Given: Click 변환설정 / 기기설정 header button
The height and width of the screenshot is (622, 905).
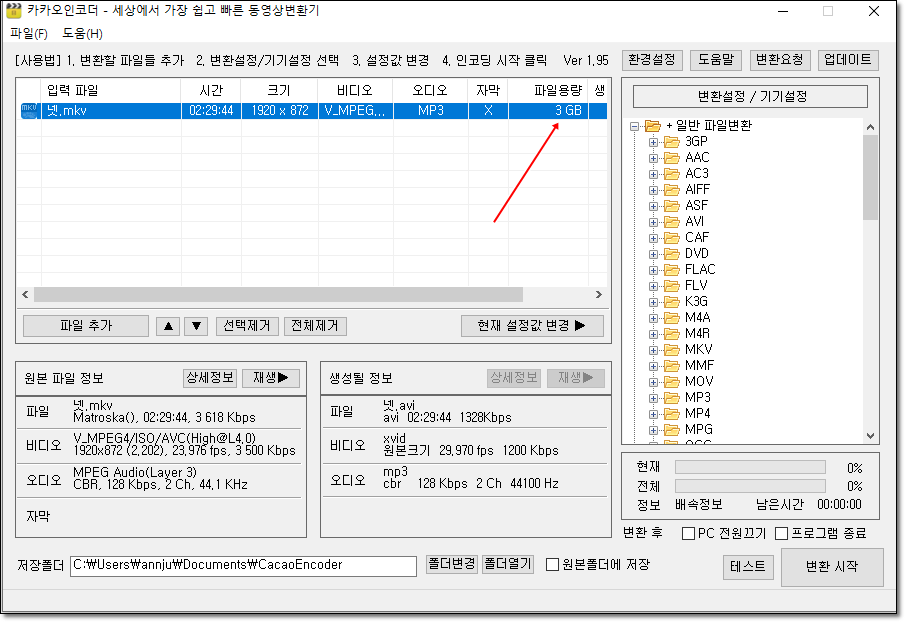Looking at the screenshot, I should coord(750,96).
